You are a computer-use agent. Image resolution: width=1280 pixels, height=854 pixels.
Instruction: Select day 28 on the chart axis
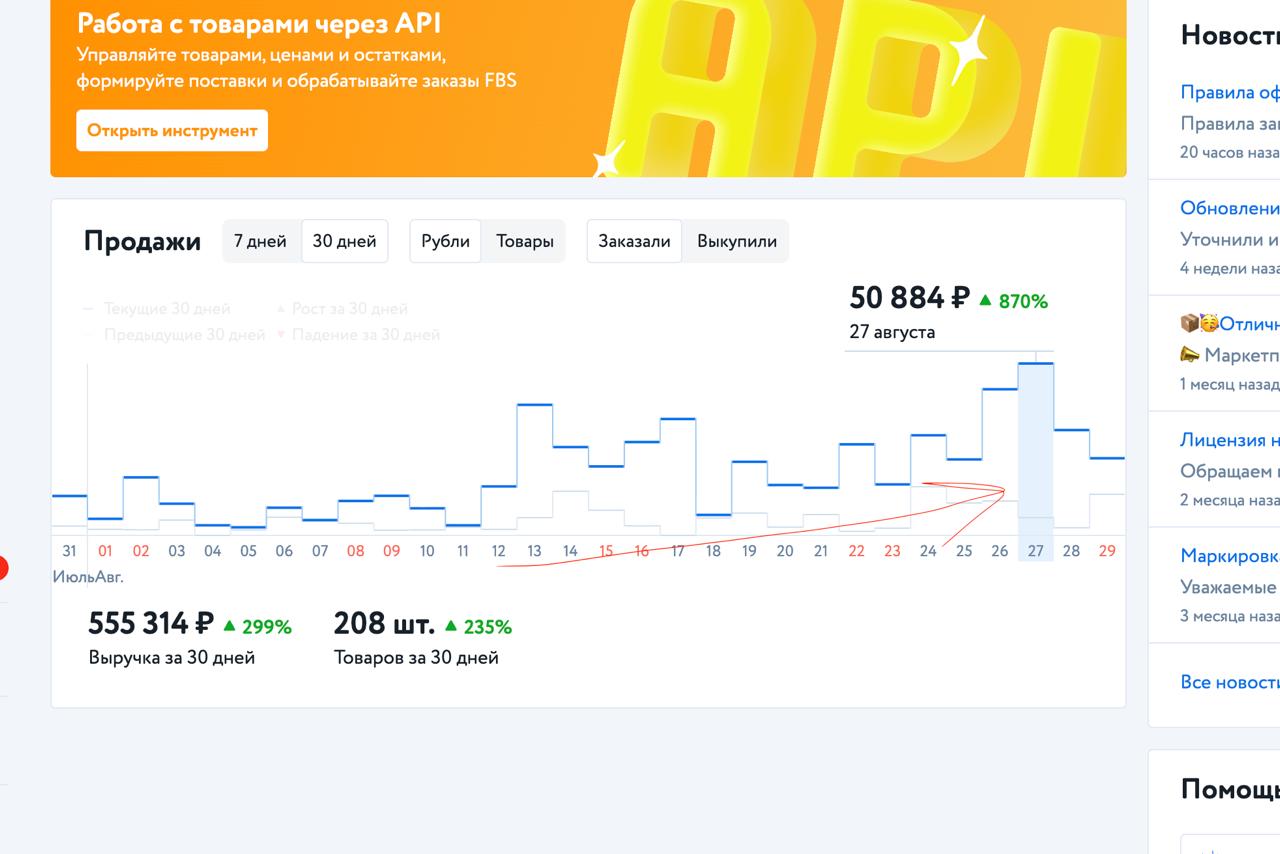1071,550
